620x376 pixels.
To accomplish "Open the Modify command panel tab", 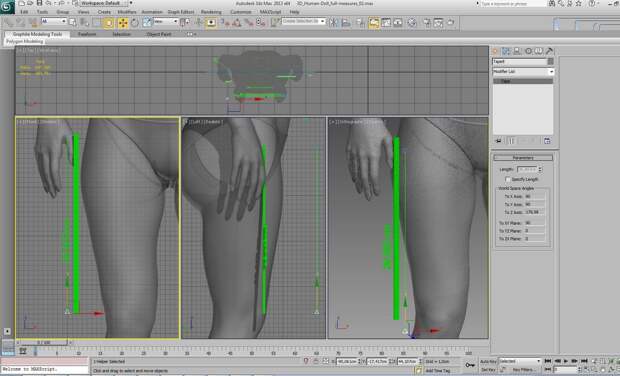I will 506,51.
